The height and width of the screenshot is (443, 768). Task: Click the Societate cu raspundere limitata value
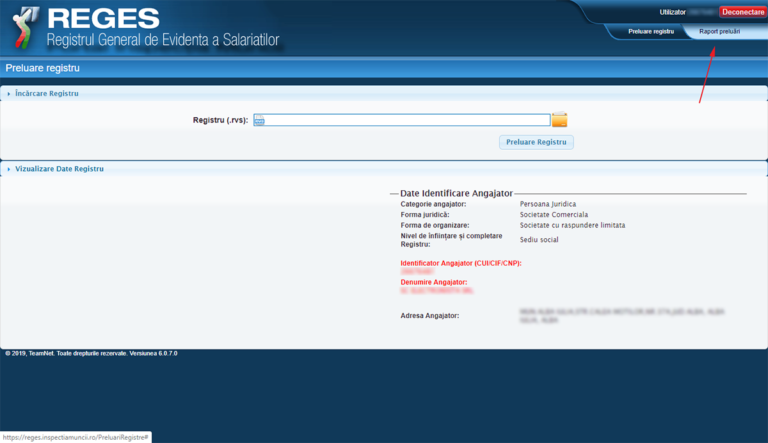pos(572,225)
